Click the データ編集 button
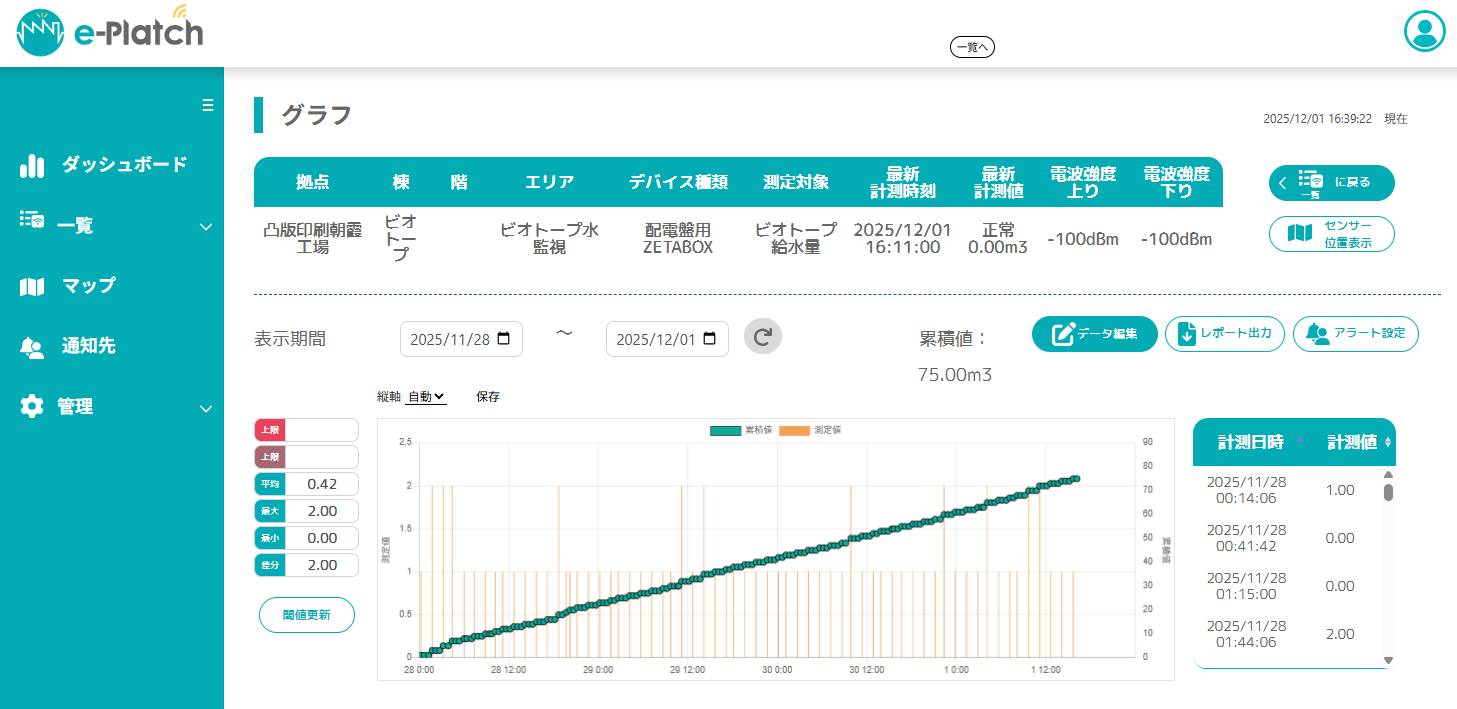 pyautogui.click(x=1094, y=334)
